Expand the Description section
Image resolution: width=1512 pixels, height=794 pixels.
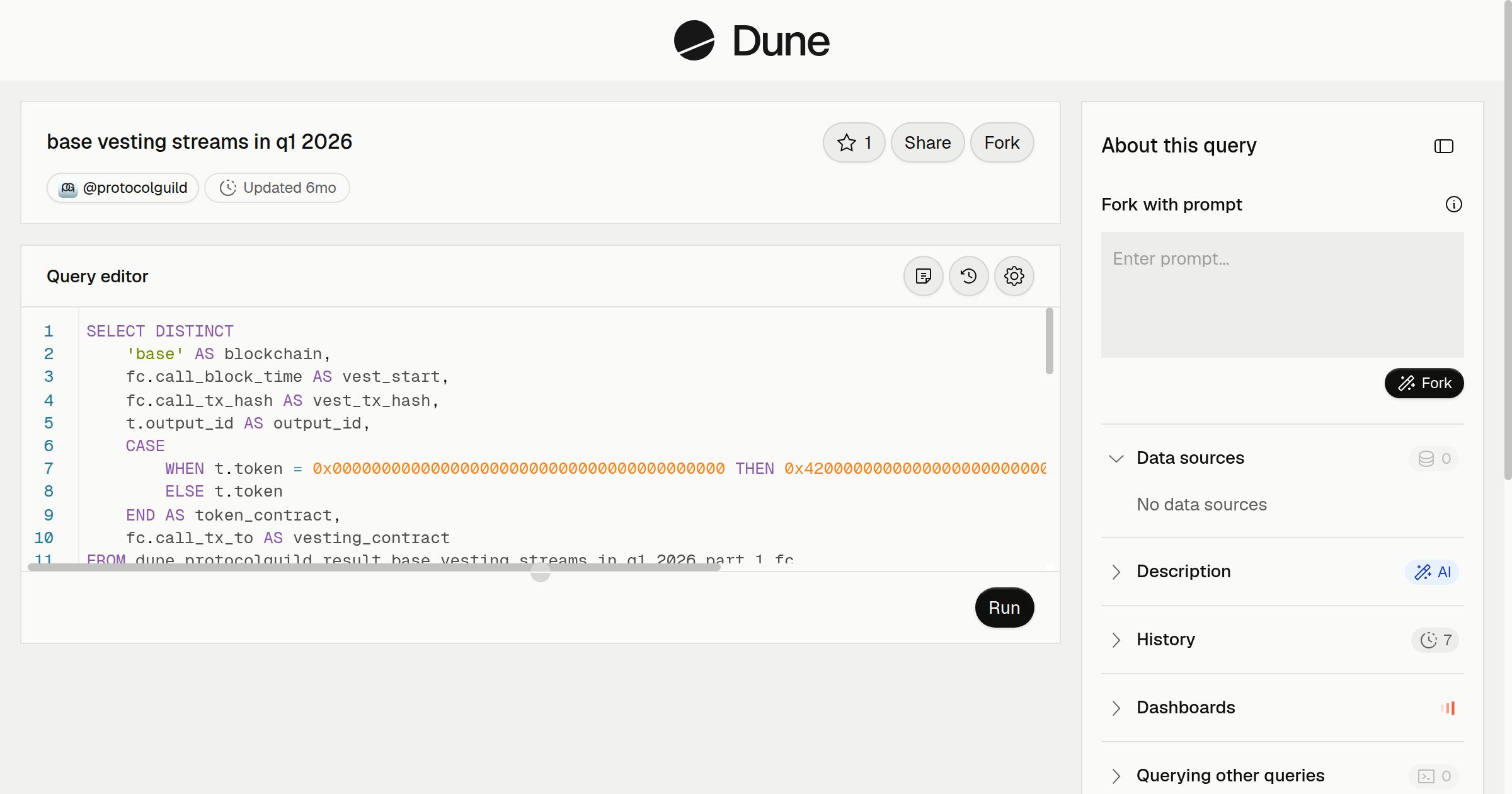pyautogui.click(x=1116, y=572)
